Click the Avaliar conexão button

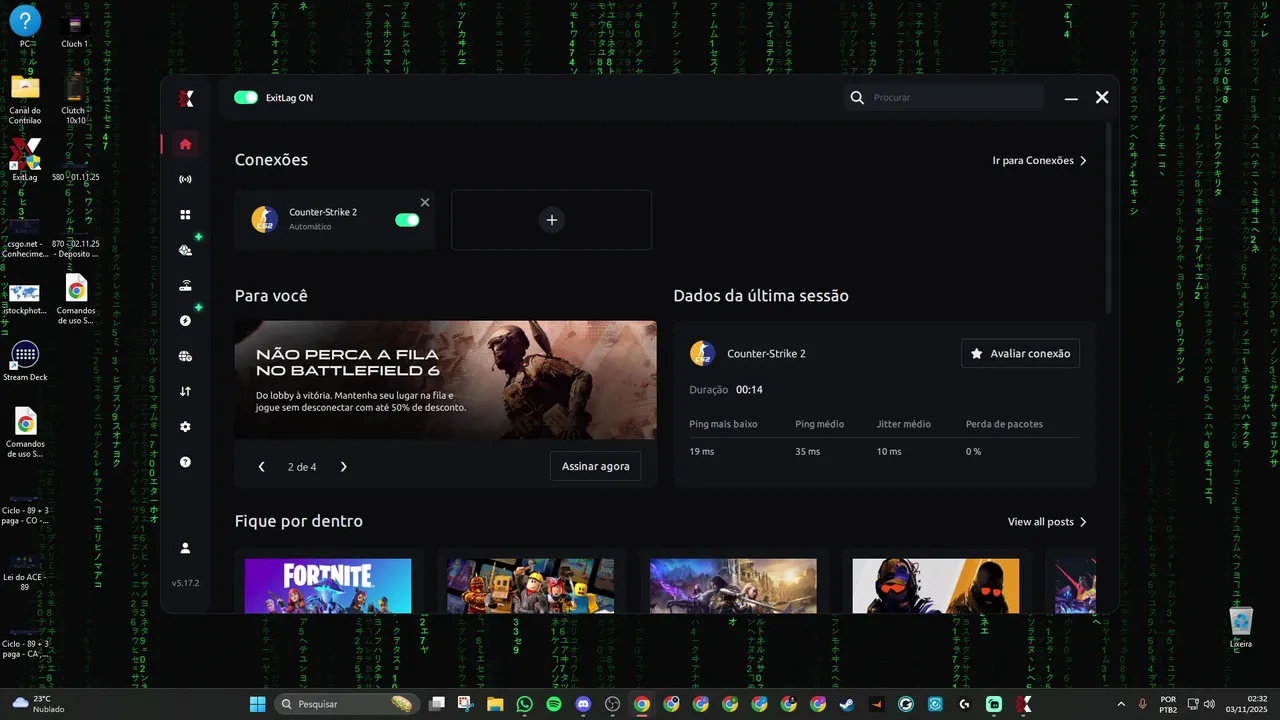pos(1020,354)
